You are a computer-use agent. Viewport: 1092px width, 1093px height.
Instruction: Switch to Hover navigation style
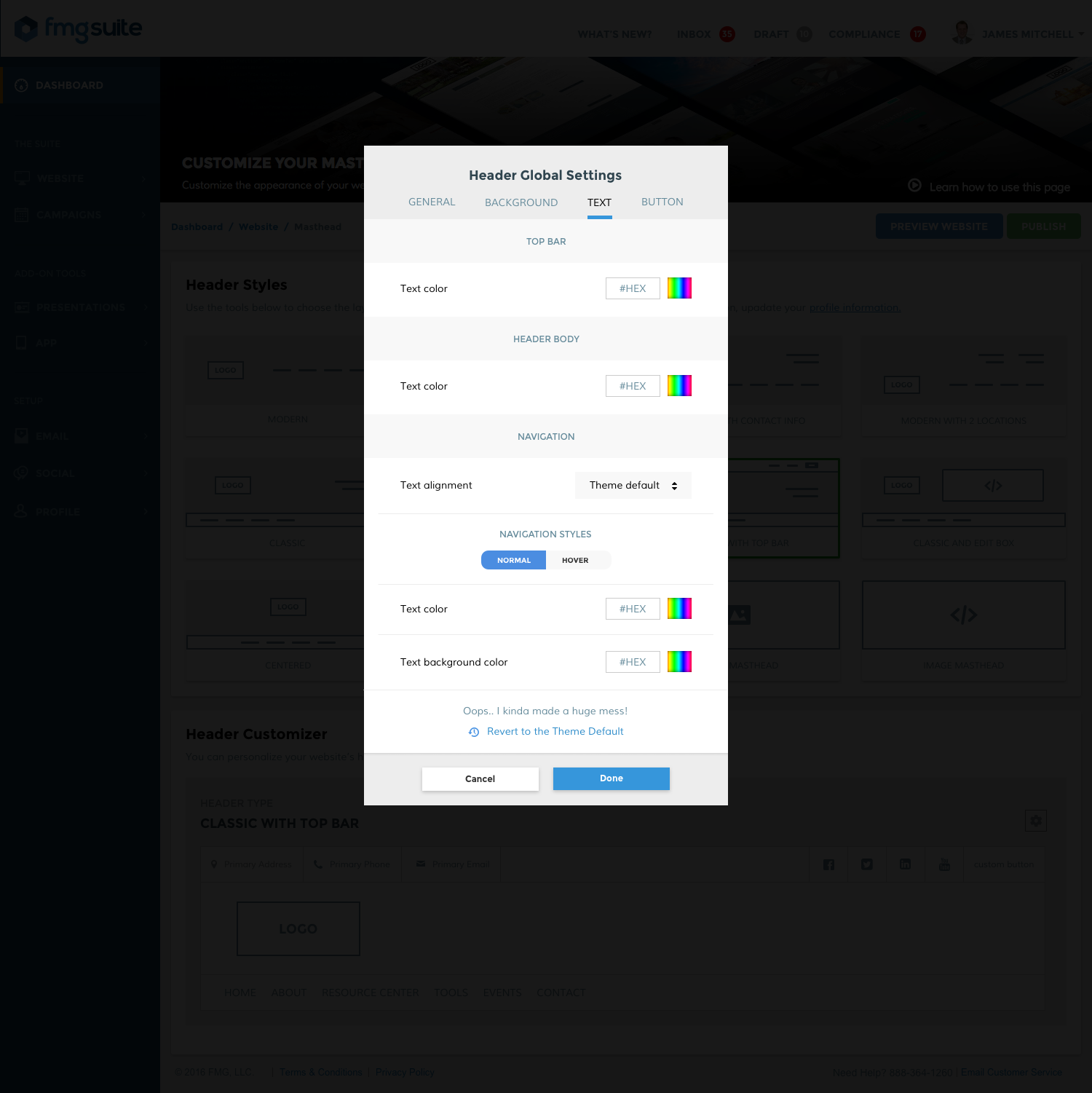click(x=575, y=560)
